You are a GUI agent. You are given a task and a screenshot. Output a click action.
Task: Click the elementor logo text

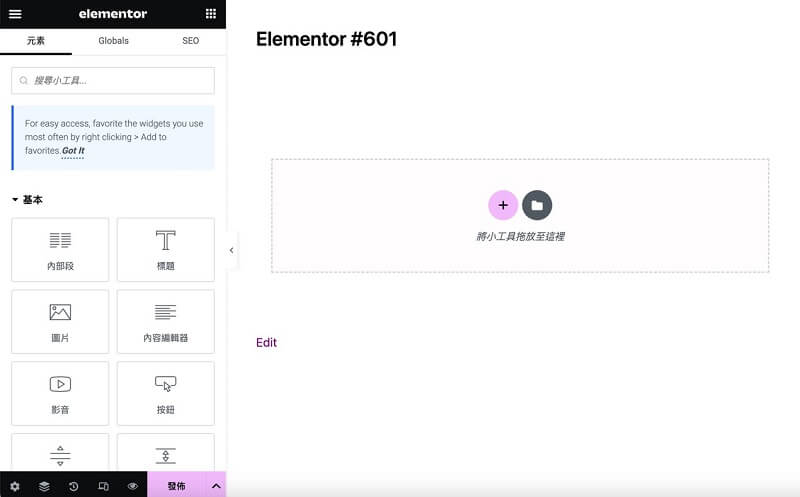coord(113,14)
